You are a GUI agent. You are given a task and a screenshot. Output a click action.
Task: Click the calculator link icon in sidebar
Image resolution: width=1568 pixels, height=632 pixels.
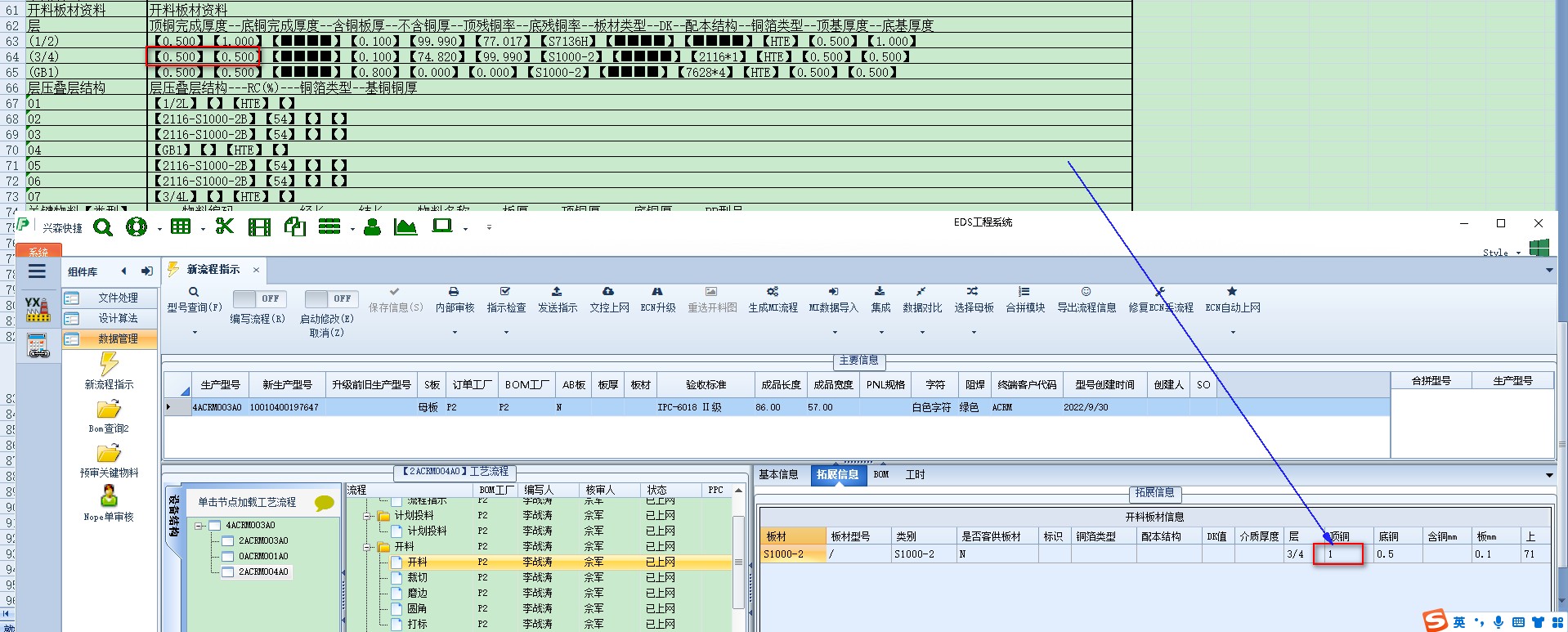(x=38, y=346)
